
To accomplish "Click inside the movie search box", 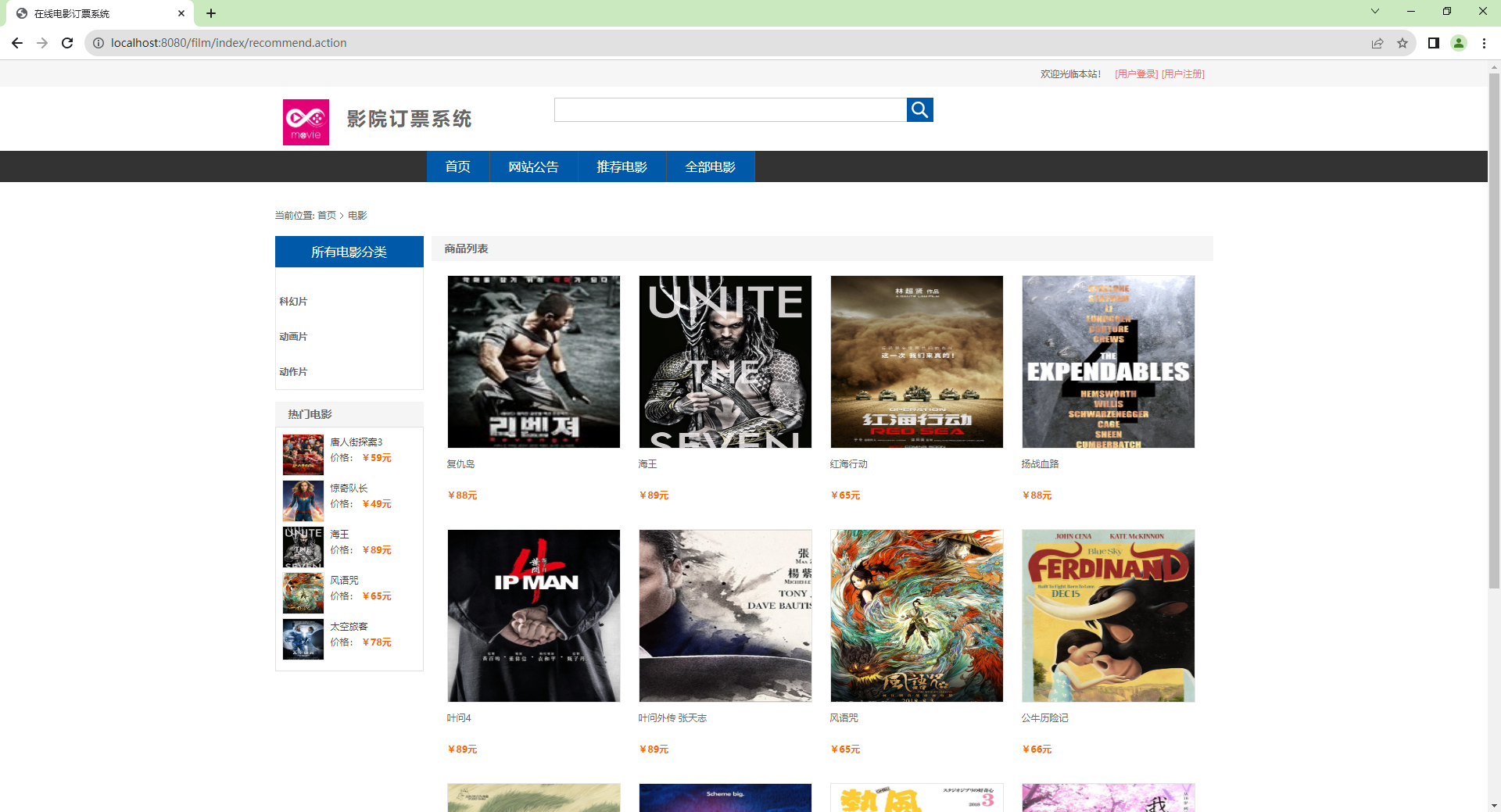I will pos(730,110).
